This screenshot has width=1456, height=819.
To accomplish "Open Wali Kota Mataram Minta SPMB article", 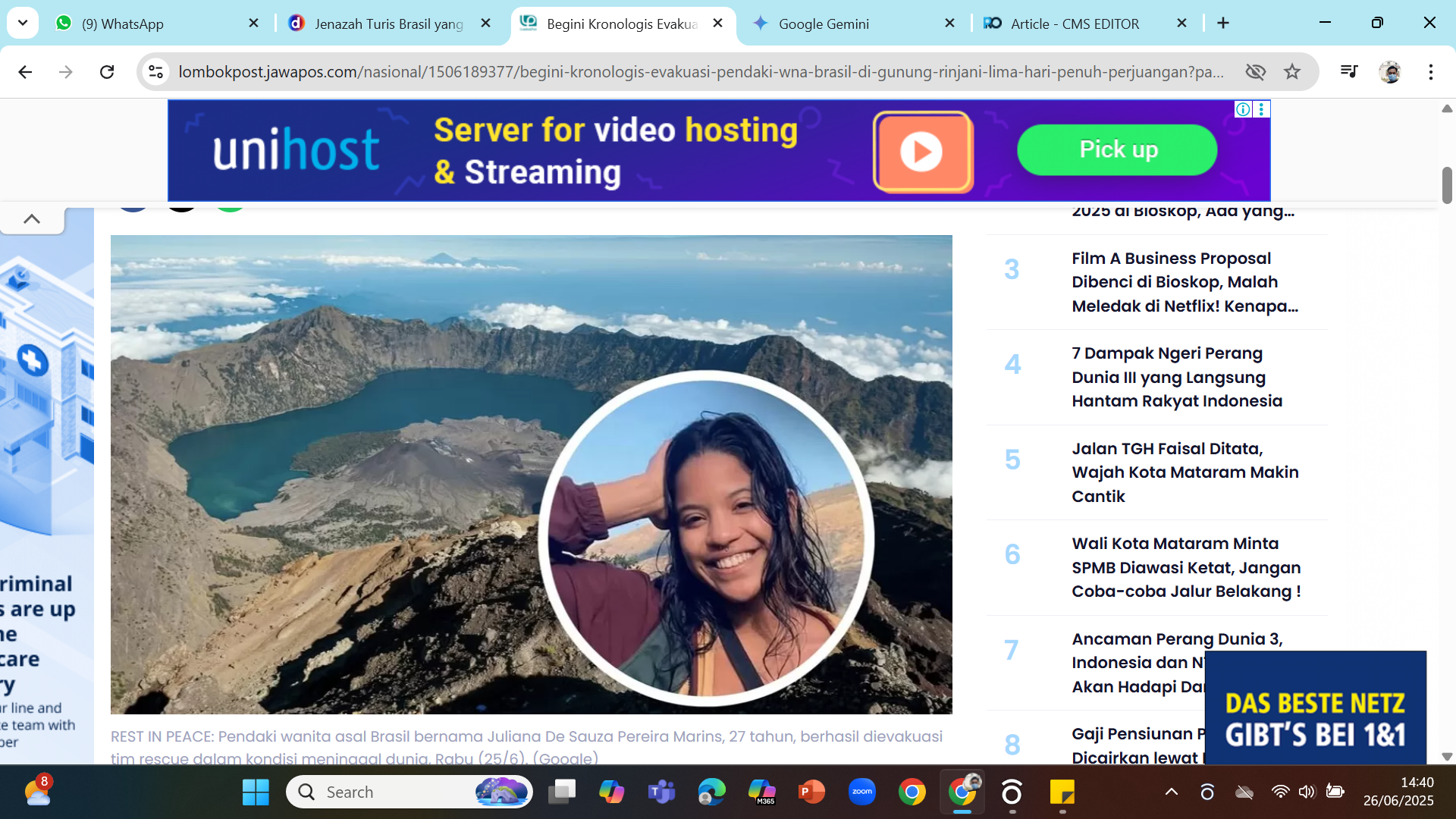I will click(1186, 567).
